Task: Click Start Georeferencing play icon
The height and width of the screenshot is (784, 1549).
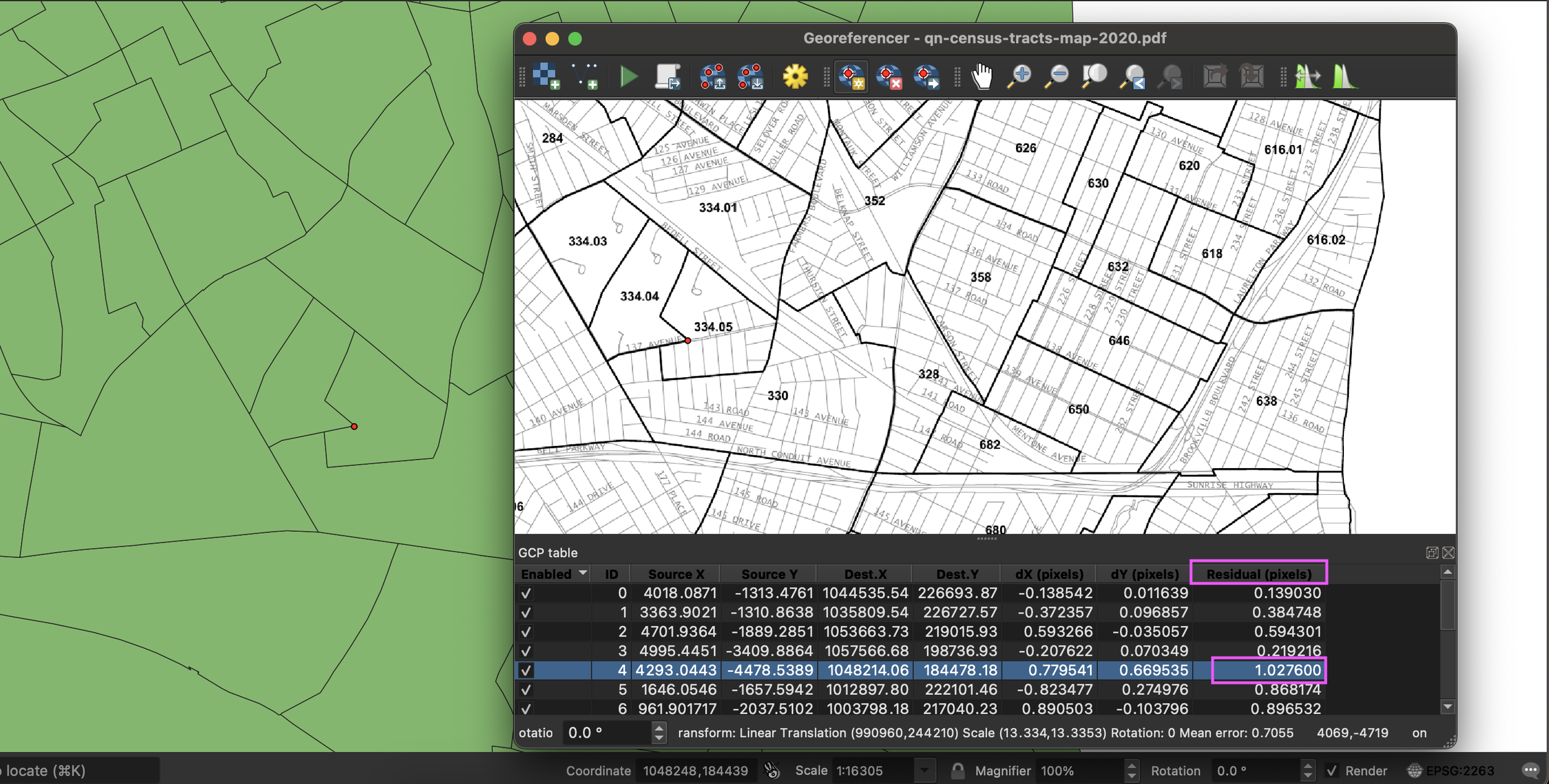Action: 629,77
